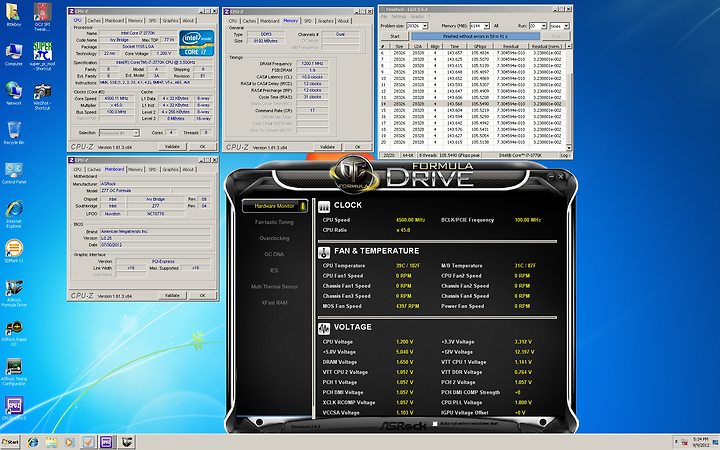
Task: Open the File menu in LinX
Action: pyautogui.click(x=384, y=17)
